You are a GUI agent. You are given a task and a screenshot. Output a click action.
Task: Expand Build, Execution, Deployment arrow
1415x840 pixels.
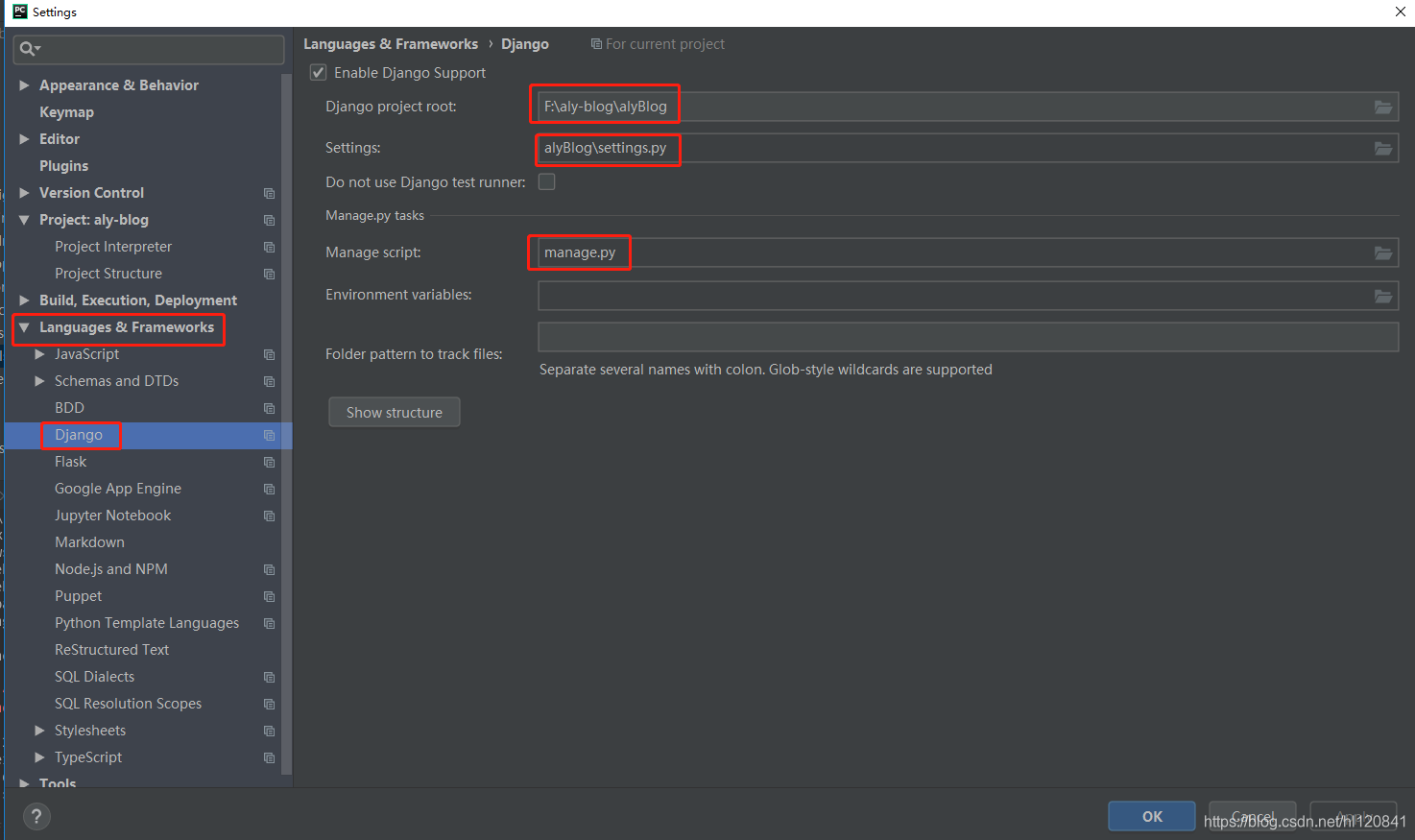25,300
